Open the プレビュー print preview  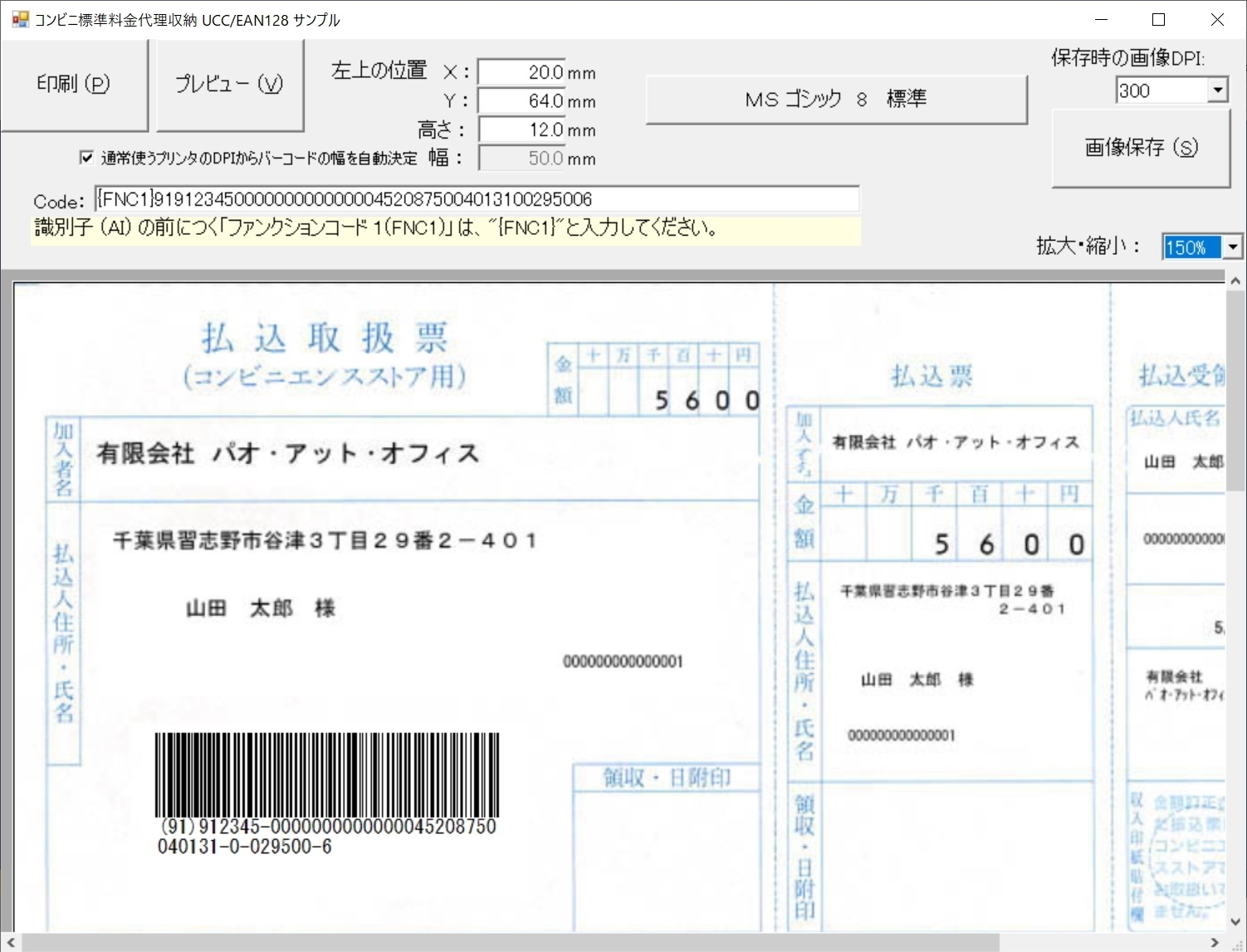pyautogui.click(x=230, y=84)
